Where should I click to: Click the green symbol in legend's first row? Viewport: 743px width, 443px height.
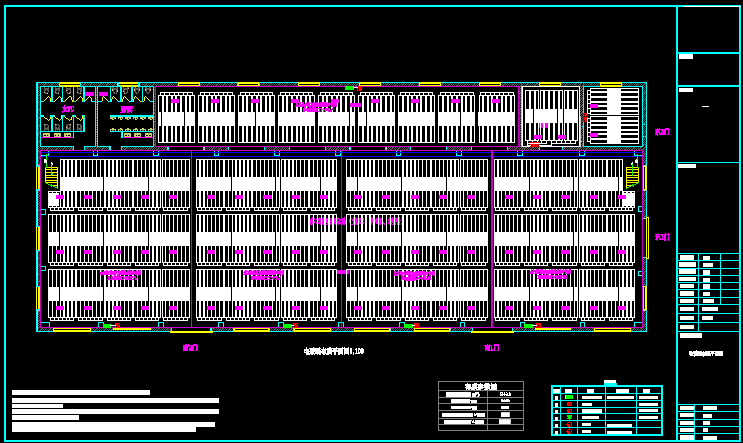568,397
